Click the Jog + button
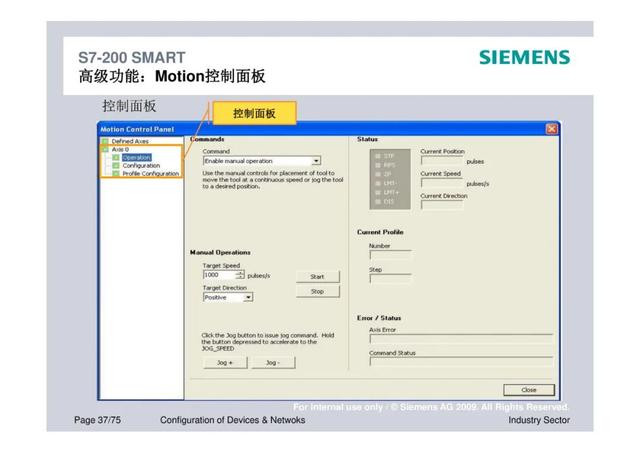The image size is (640, 452). pyautogui.click(x=225, y=363)
